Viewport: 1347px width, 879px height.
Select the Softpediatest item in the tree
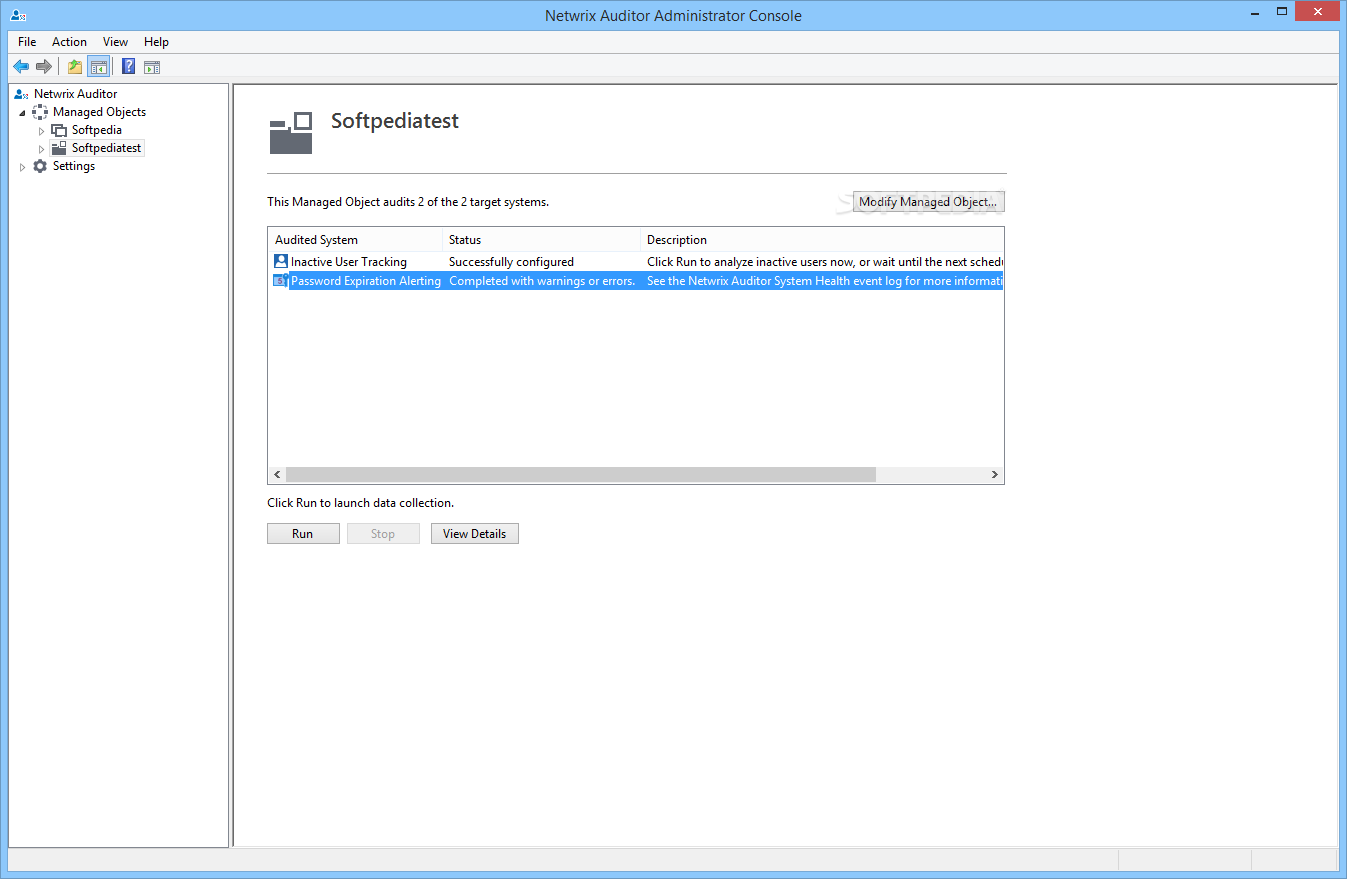tap(107, 148)
